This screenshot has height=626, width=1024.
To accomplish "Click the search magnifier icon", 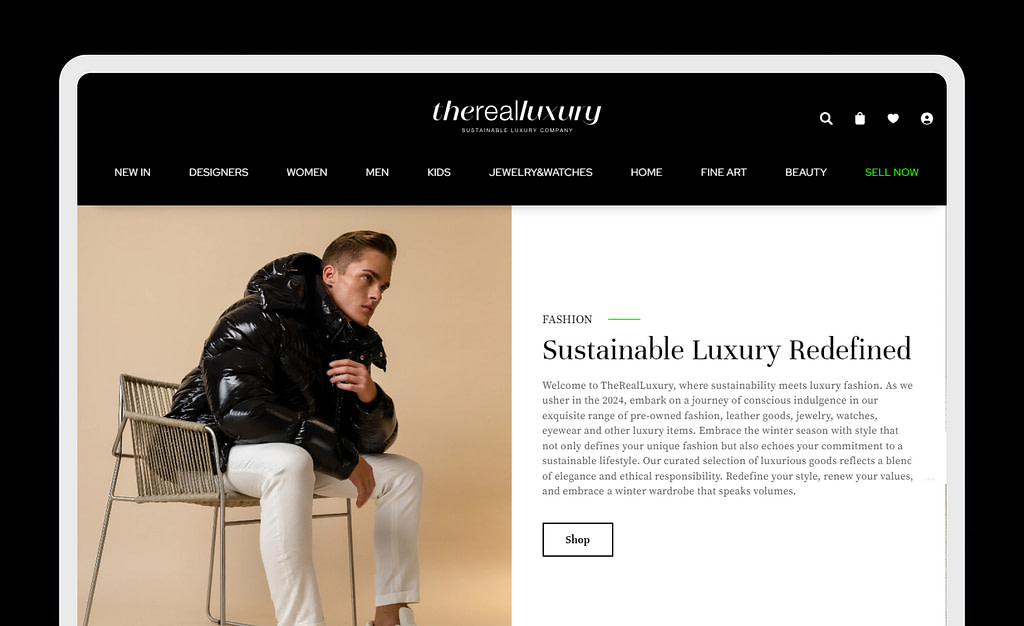I will click(826, 118).
